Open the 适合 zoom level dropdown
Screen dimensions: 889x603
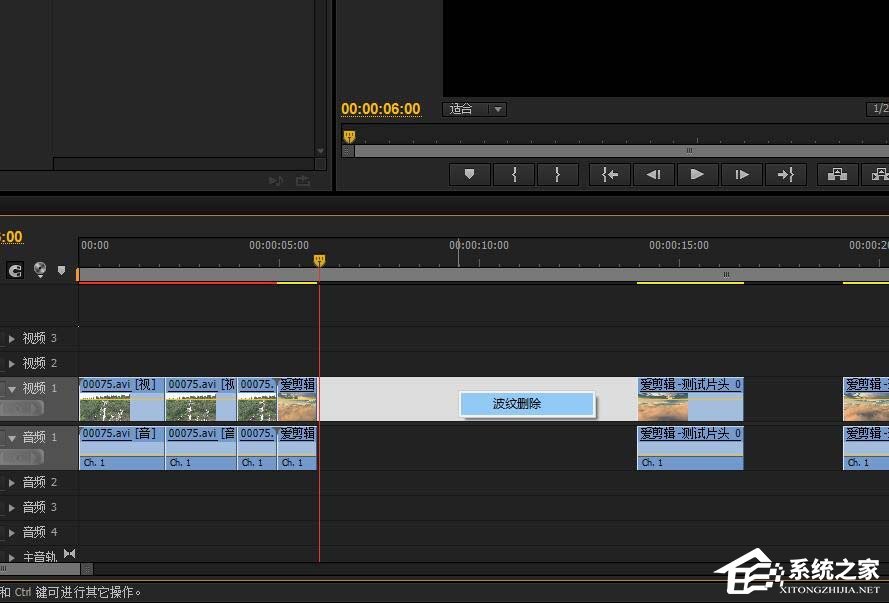(474, 109)
